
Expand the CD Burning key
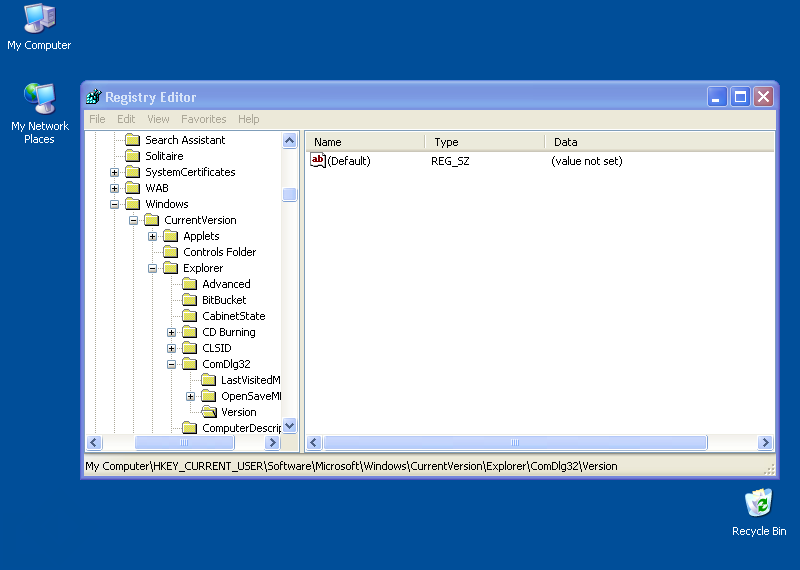171,332
